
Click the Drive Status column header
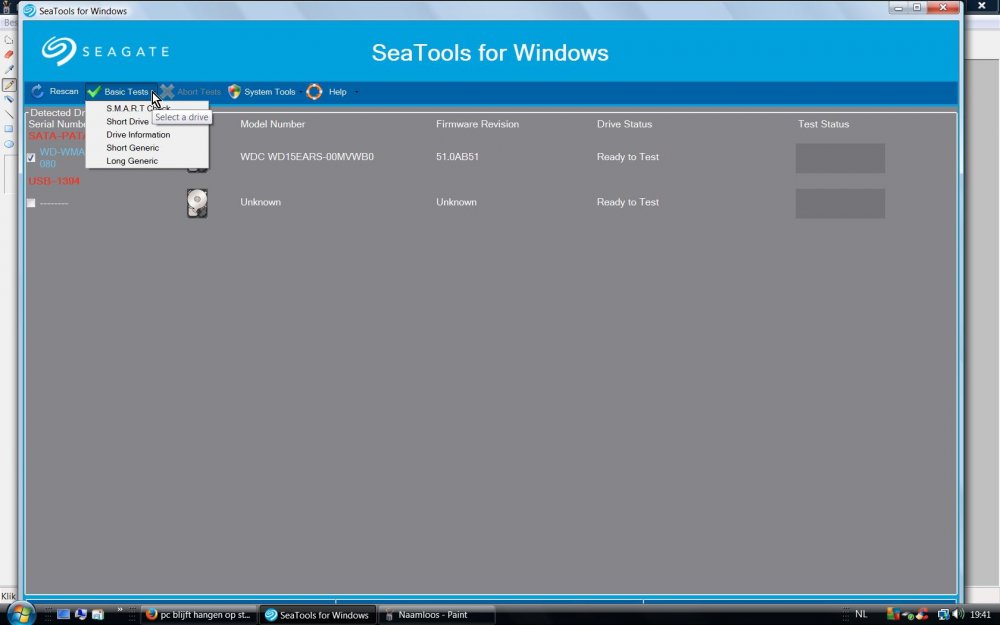point(624,124)
